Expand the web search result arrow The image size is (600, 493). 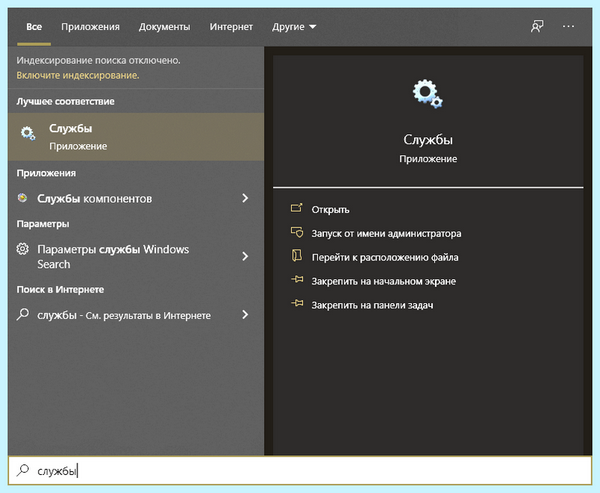[245, 315]
